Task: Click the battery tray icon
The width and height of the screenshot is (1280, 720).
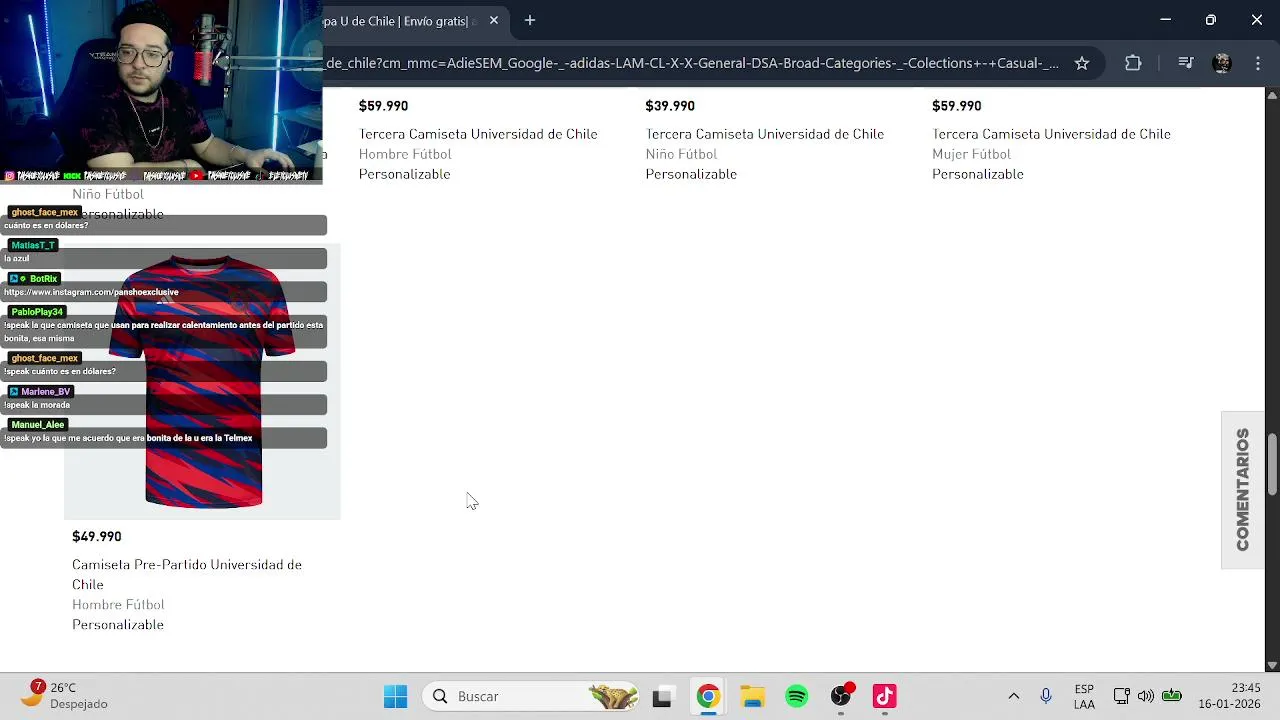Action: [1172, 696]
